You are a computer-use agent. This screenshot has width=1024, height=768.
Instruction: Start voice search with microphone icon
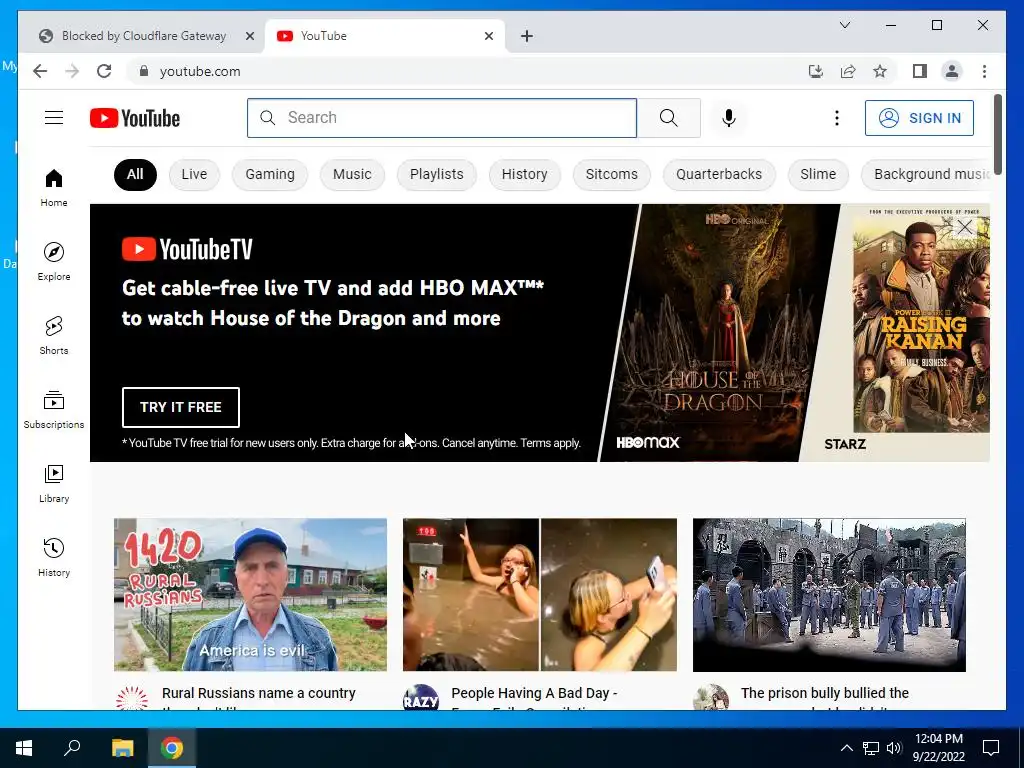point(729,118)
